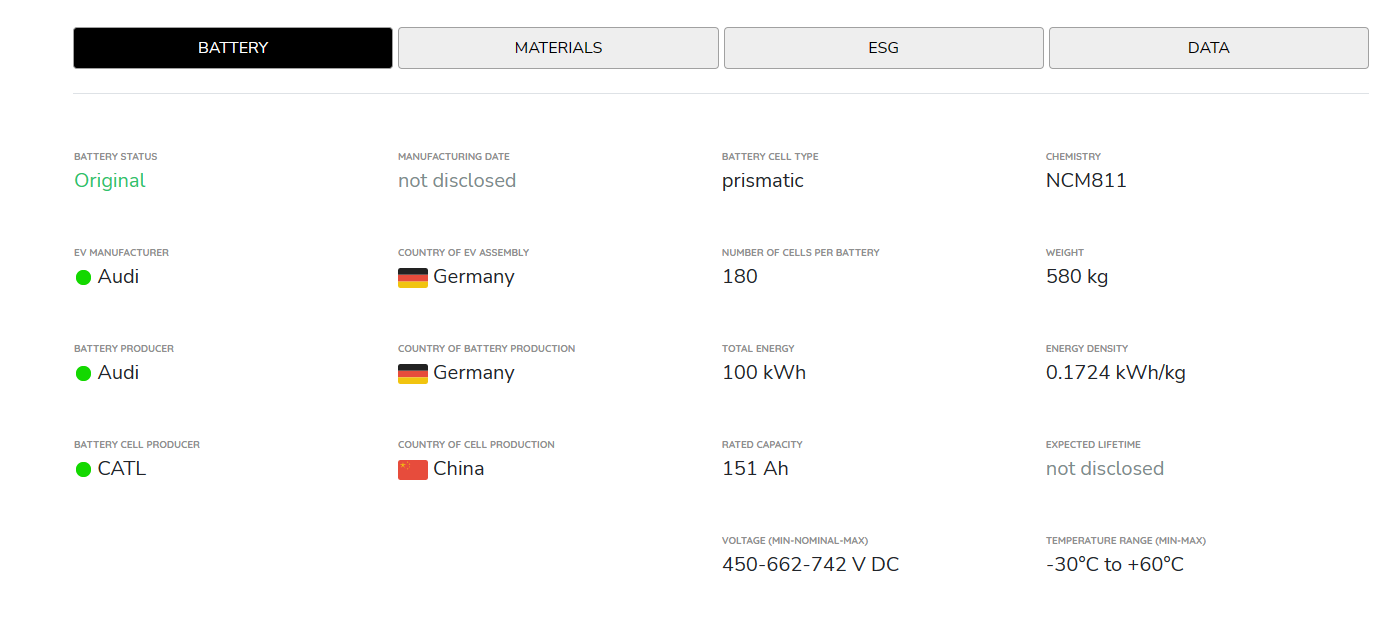The image size is (1393, 630).
Task: Open the BATTERY tab
Action: (232, 48)
